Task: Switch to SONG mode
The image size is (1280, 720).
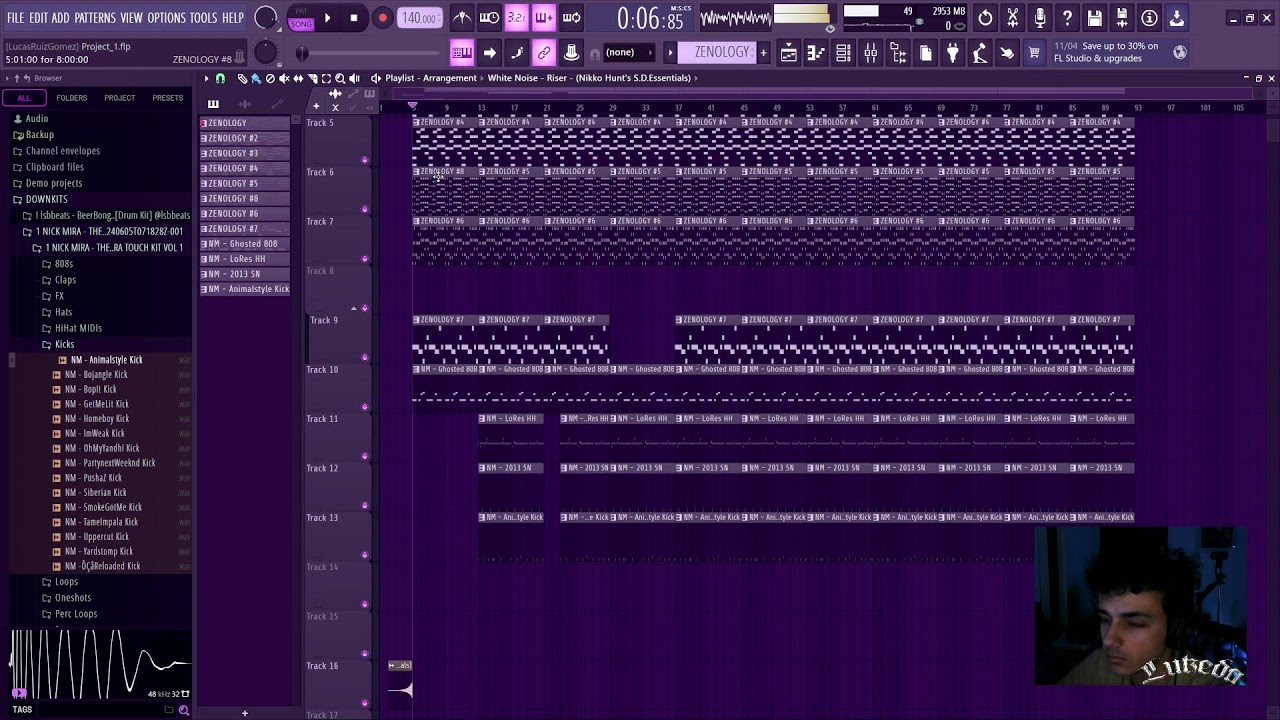Action: point(301,23)
